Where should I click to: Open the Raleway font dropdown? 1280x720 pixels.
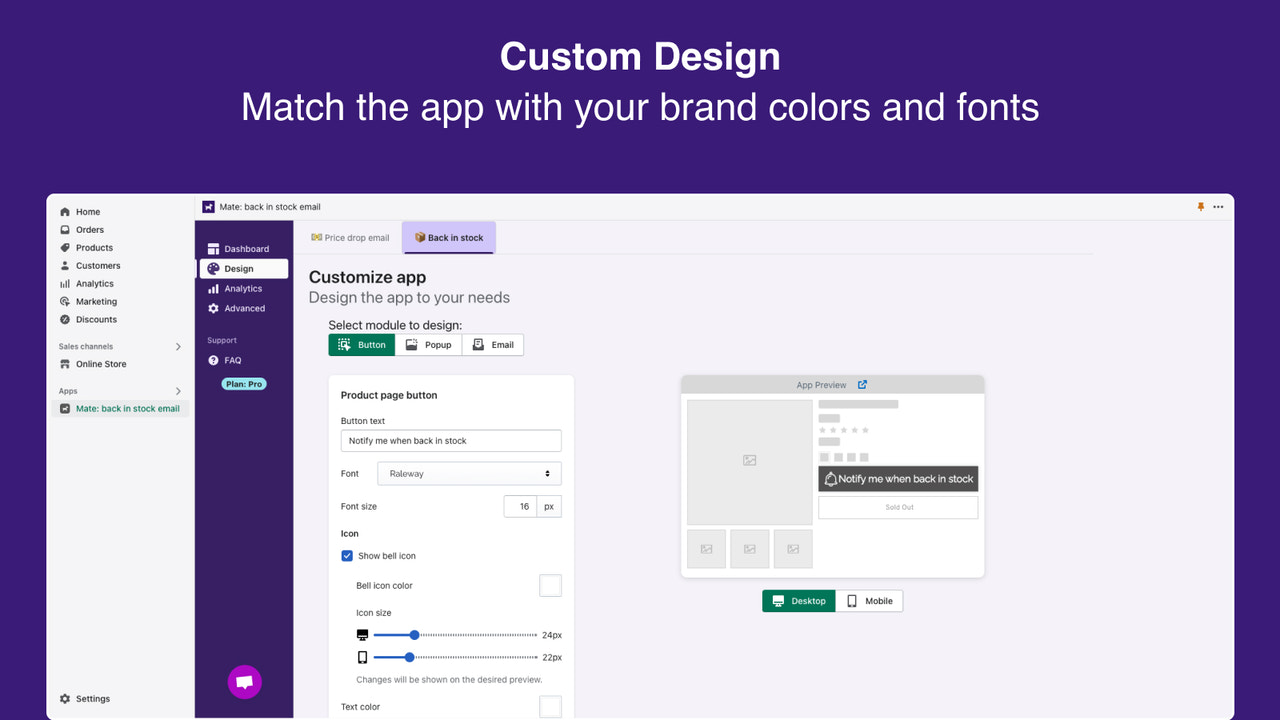click(468, 473)
